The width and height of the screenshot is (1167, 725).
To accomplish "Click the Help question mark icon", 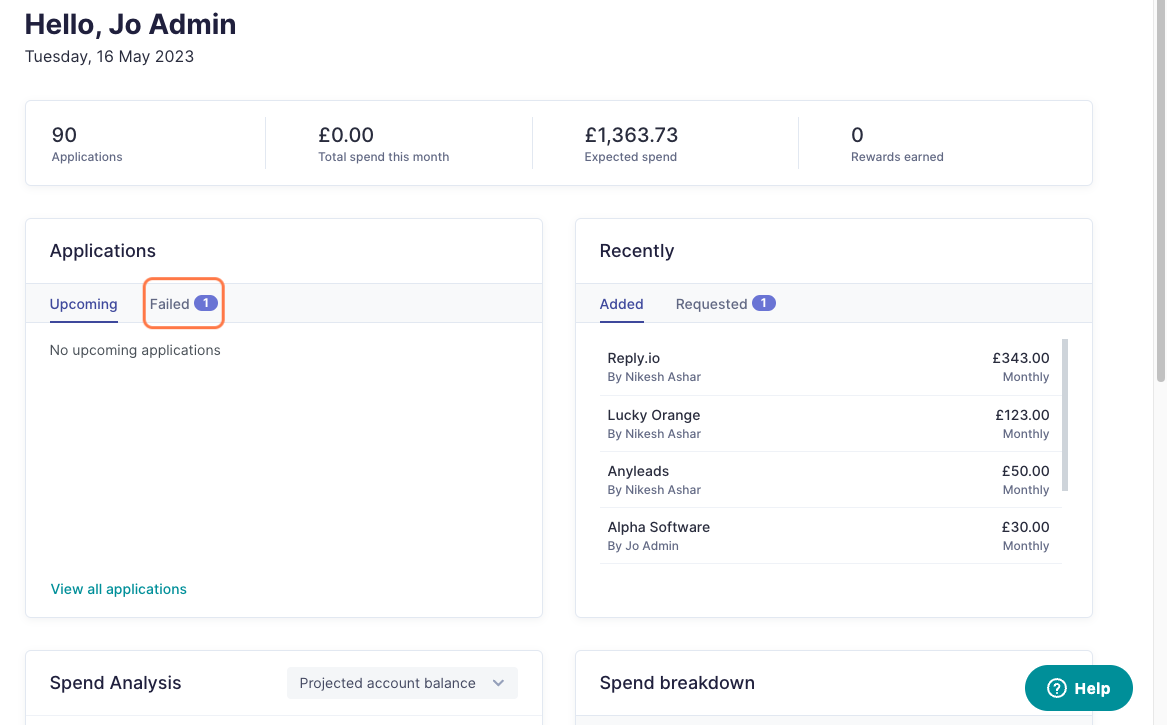I will click(1056, 689).
